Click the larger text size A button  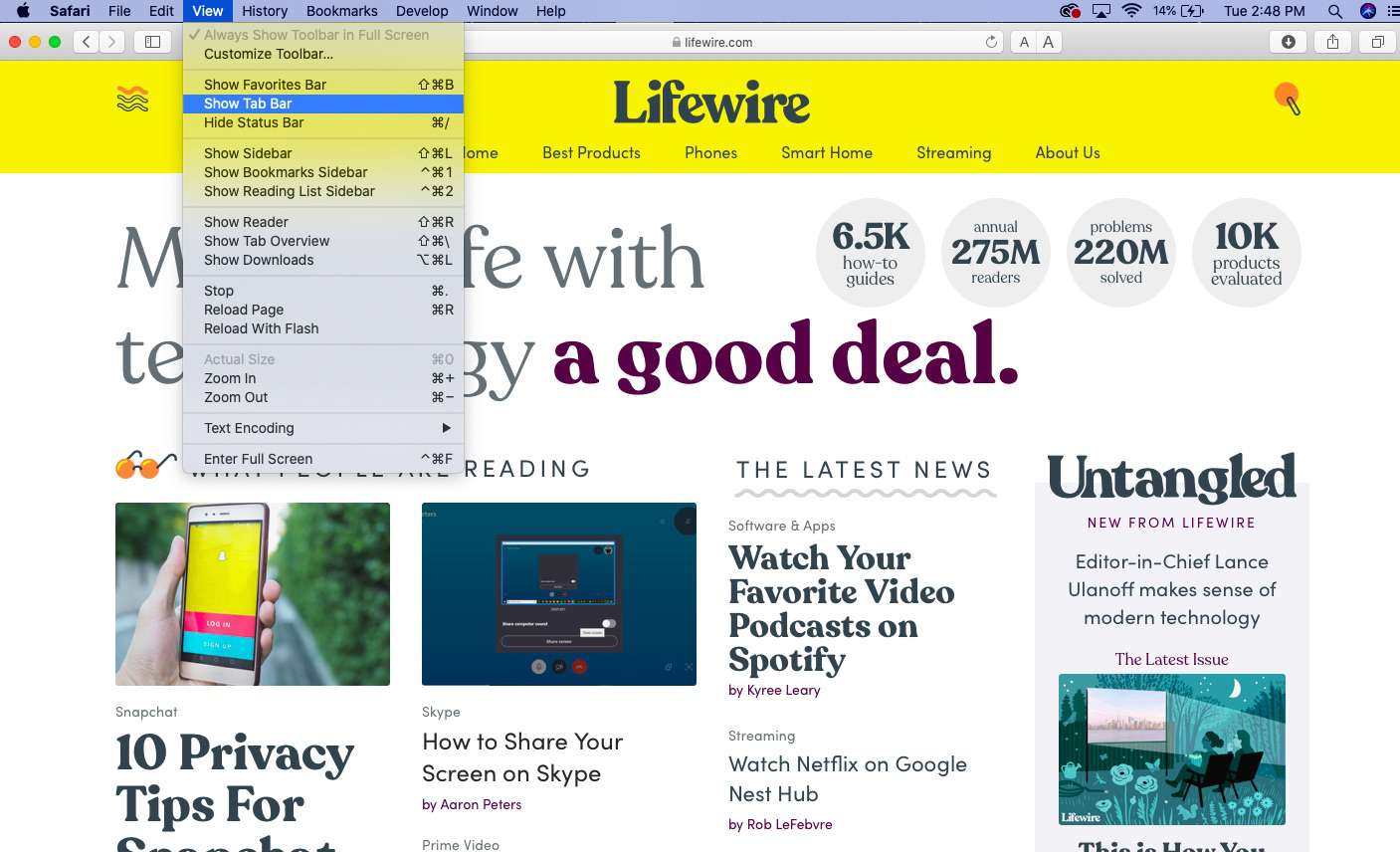click(x=1048, y=42)
